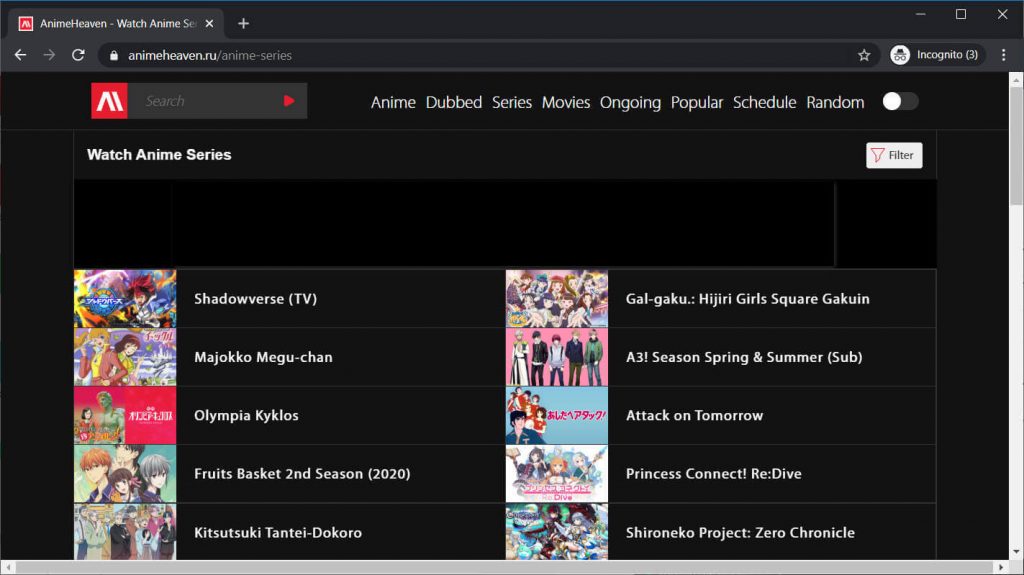Click the Shadowverse thumbnail
The height and width of the screenshot is (575, 1024).
pos(125,299)
